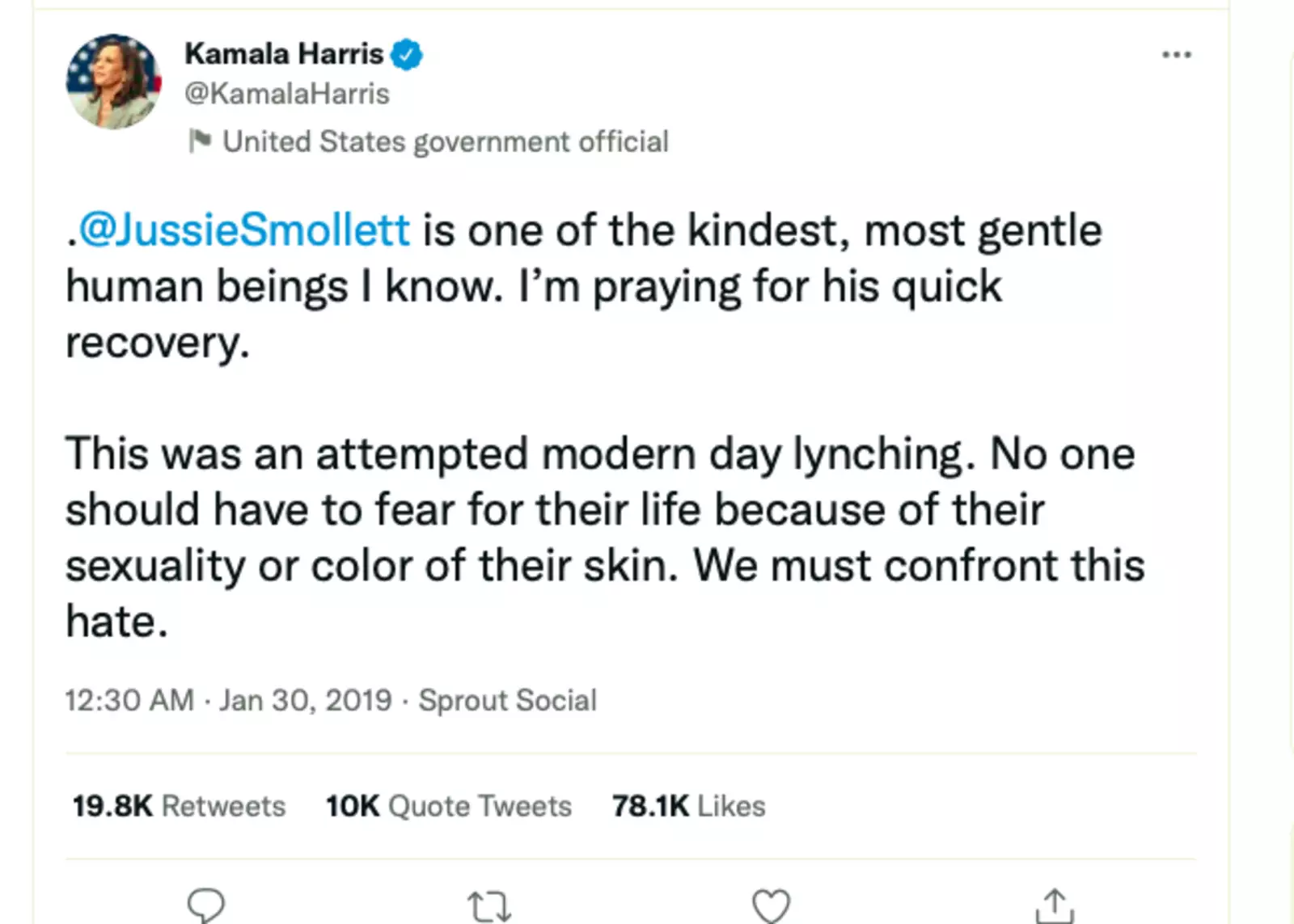Screen dimensions: 1294x924
Task: Click United States government official label
Action: (446, 141)
